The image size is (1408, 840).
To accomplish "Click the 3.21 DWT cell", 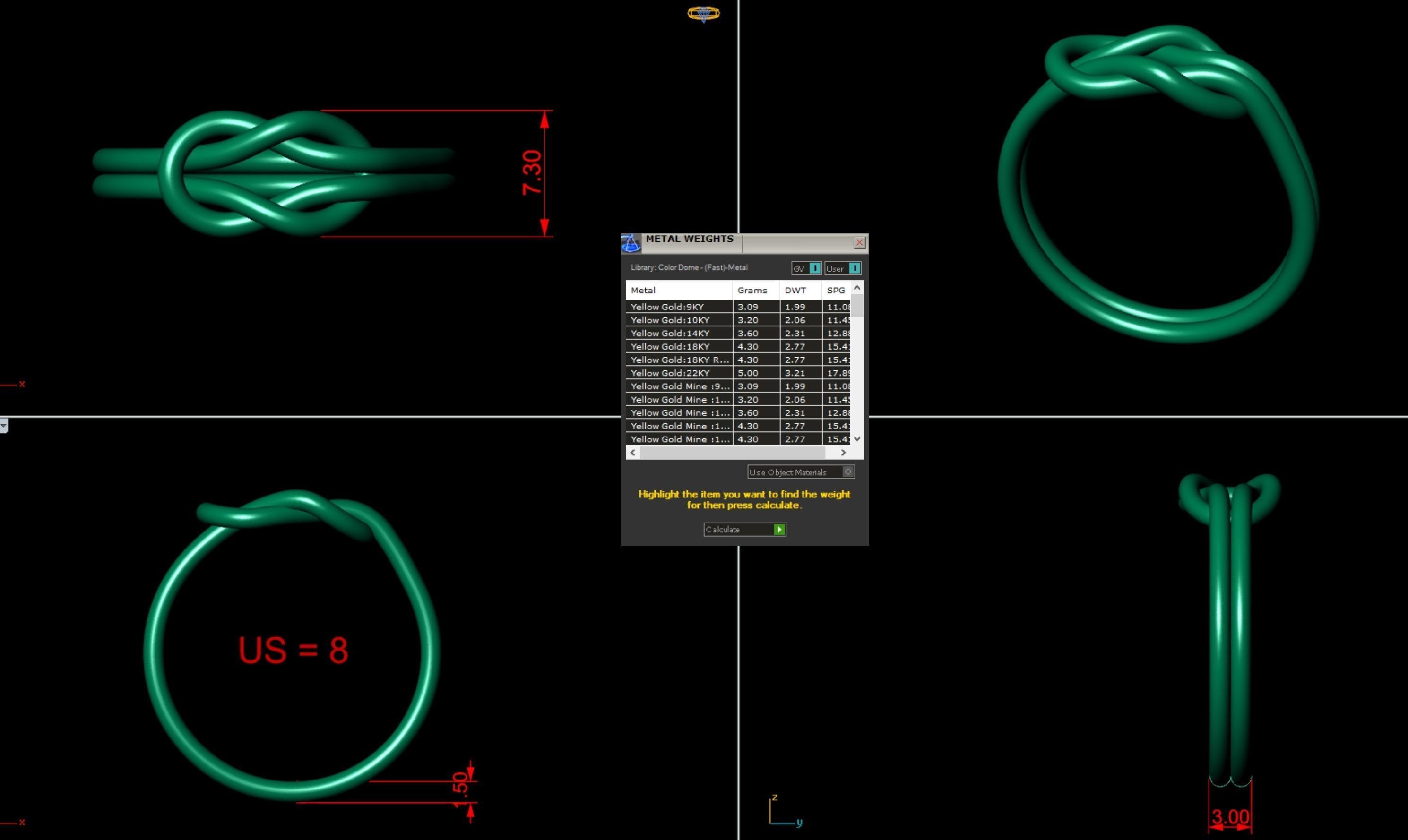I will point(801,373).
